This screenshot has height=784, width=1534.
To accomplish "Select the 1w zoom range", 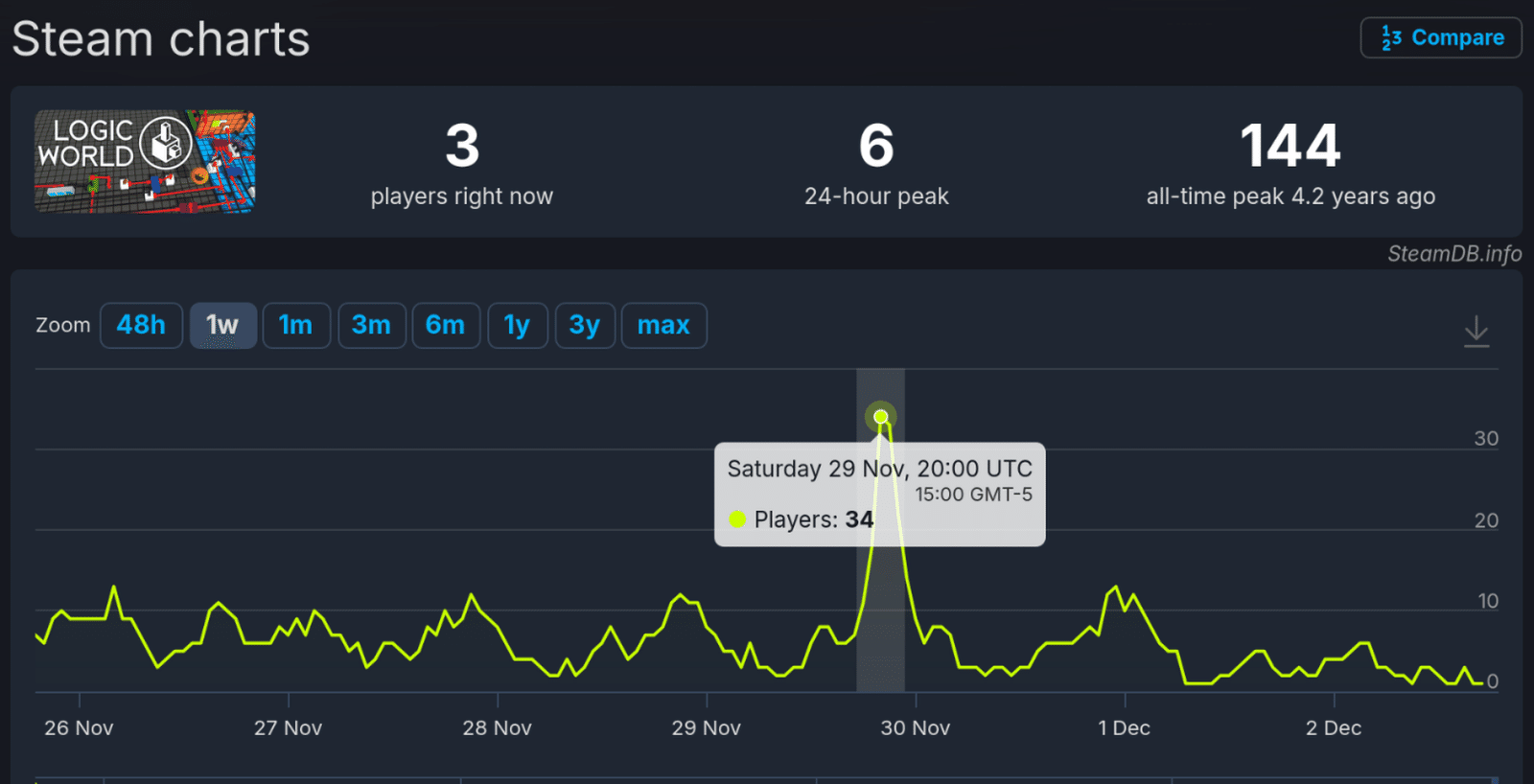I will [x=222, y=325].
